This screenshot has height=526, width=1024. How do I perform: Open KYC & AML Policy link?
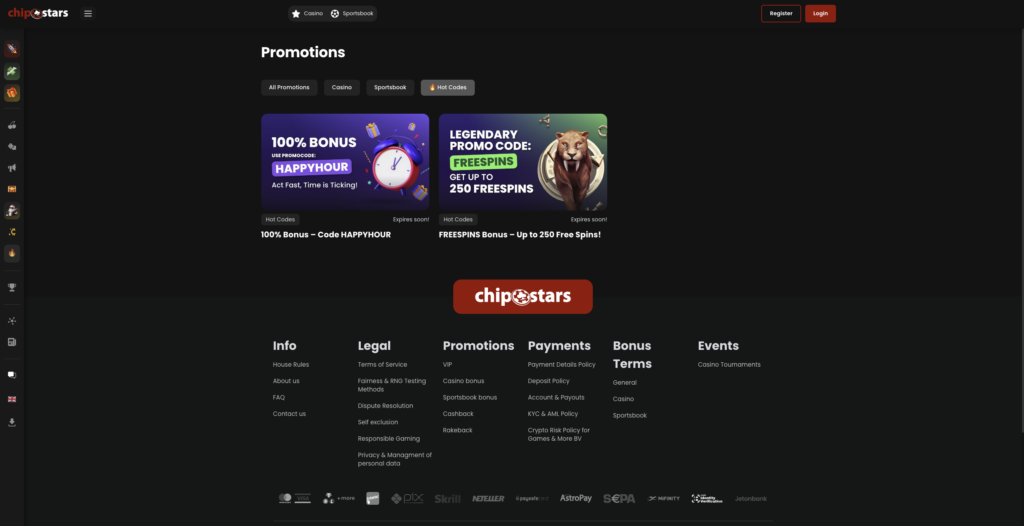click(553, 414)
